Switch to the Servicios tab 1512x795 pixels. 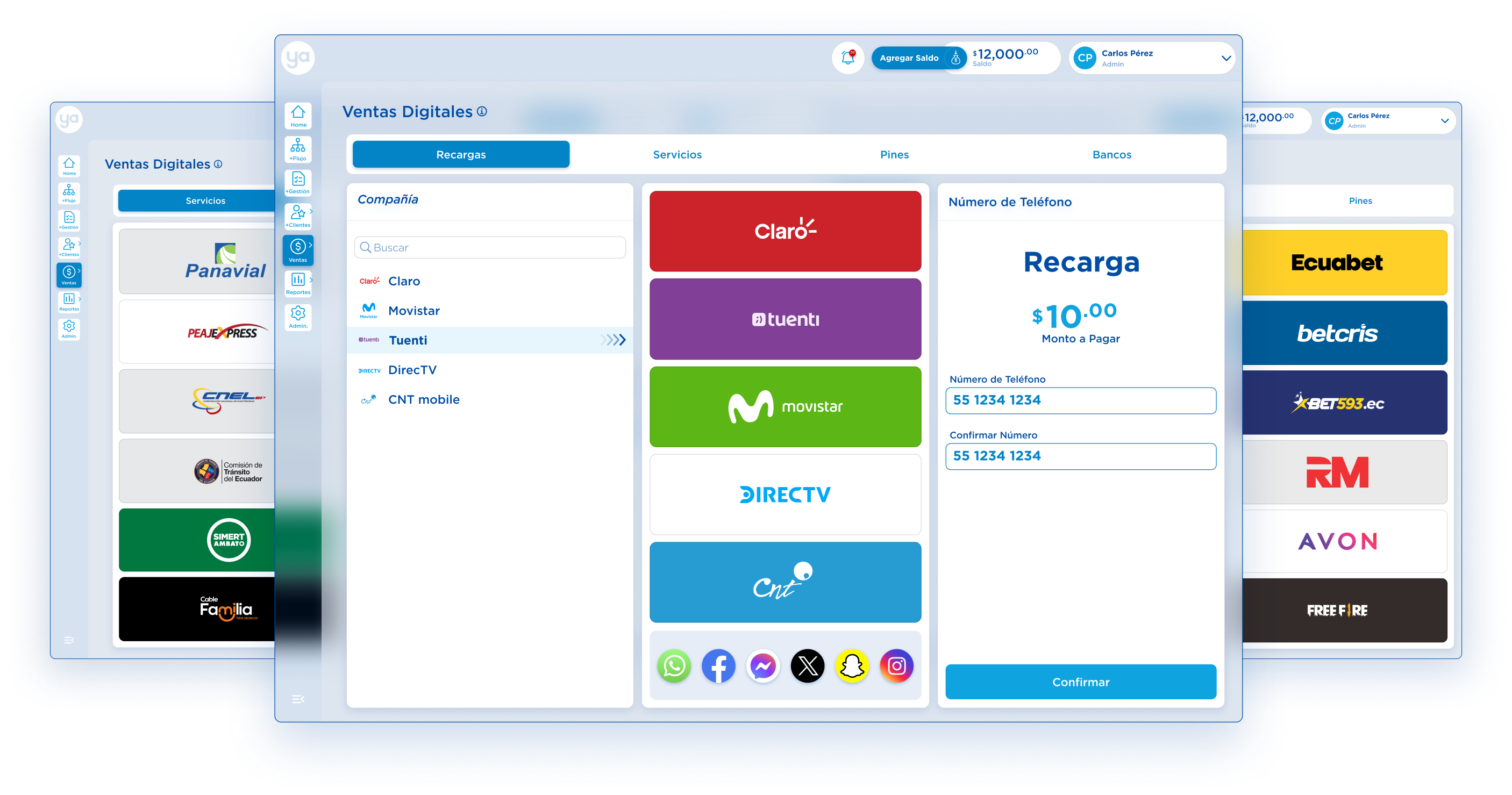point(677,155)
